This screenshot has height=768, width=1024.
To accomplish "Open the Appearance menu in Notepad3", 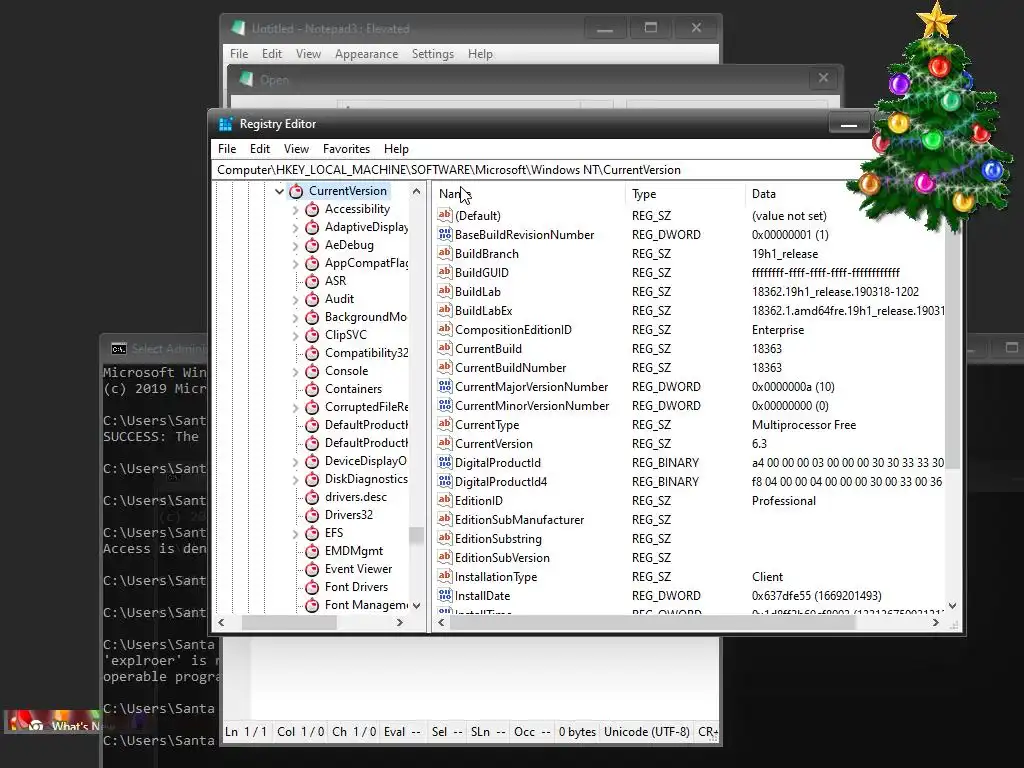I will point(366,54).
